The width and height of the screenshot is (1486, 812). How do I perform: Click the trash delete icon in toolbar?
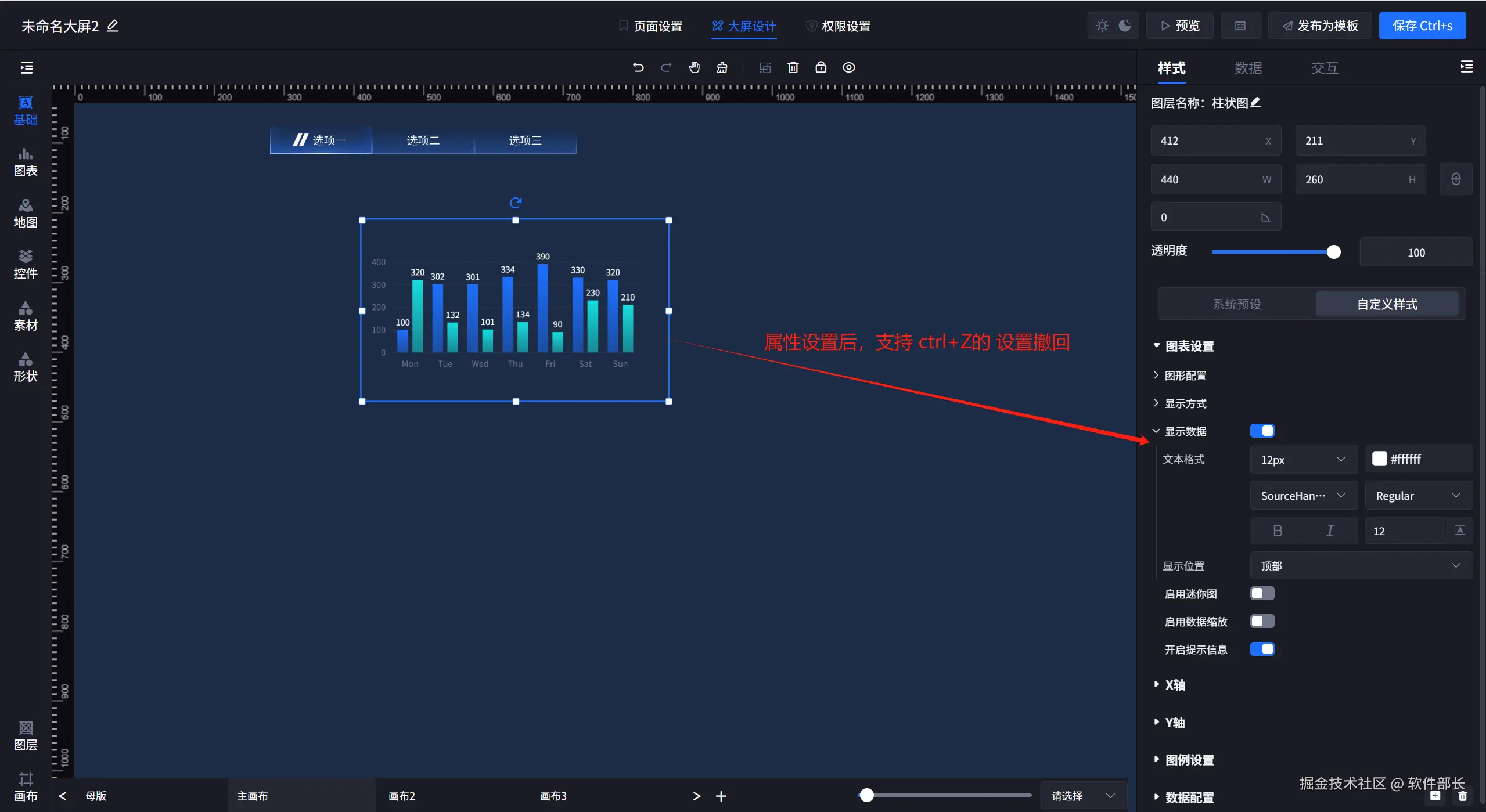[793, 67]
